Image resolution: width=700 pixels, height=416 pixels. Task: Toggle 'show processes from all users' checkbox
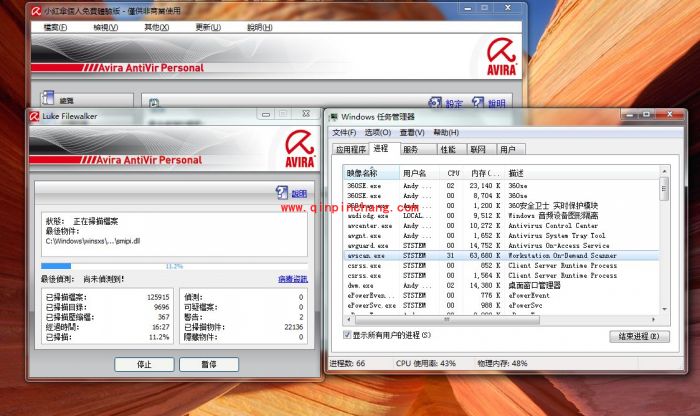(x=348, y=335)
